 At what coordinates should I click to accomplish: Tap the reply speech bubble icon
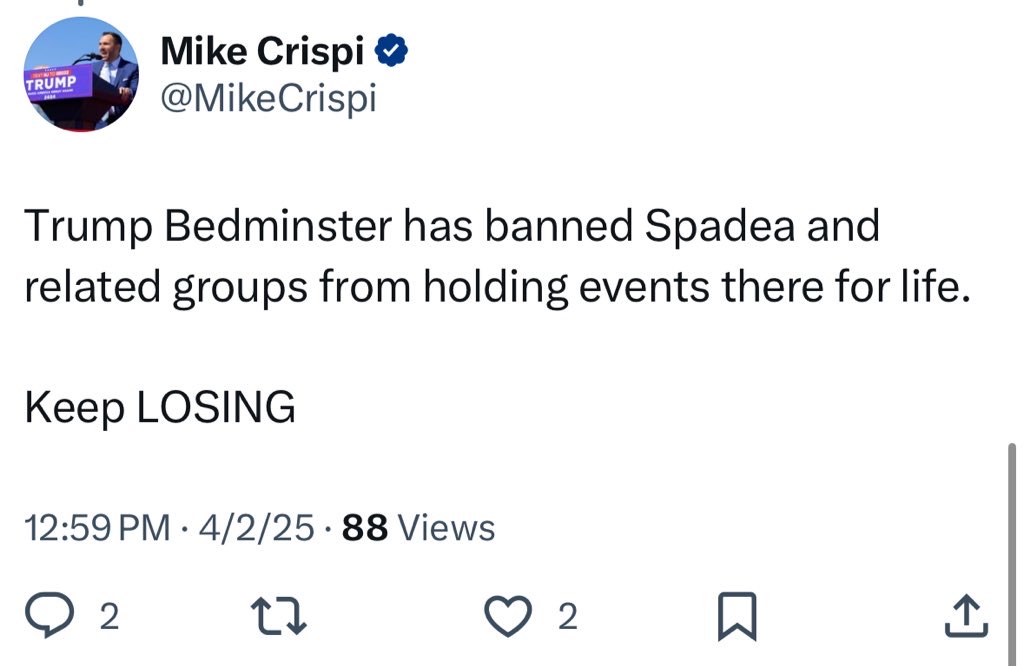tap(72, 616)
